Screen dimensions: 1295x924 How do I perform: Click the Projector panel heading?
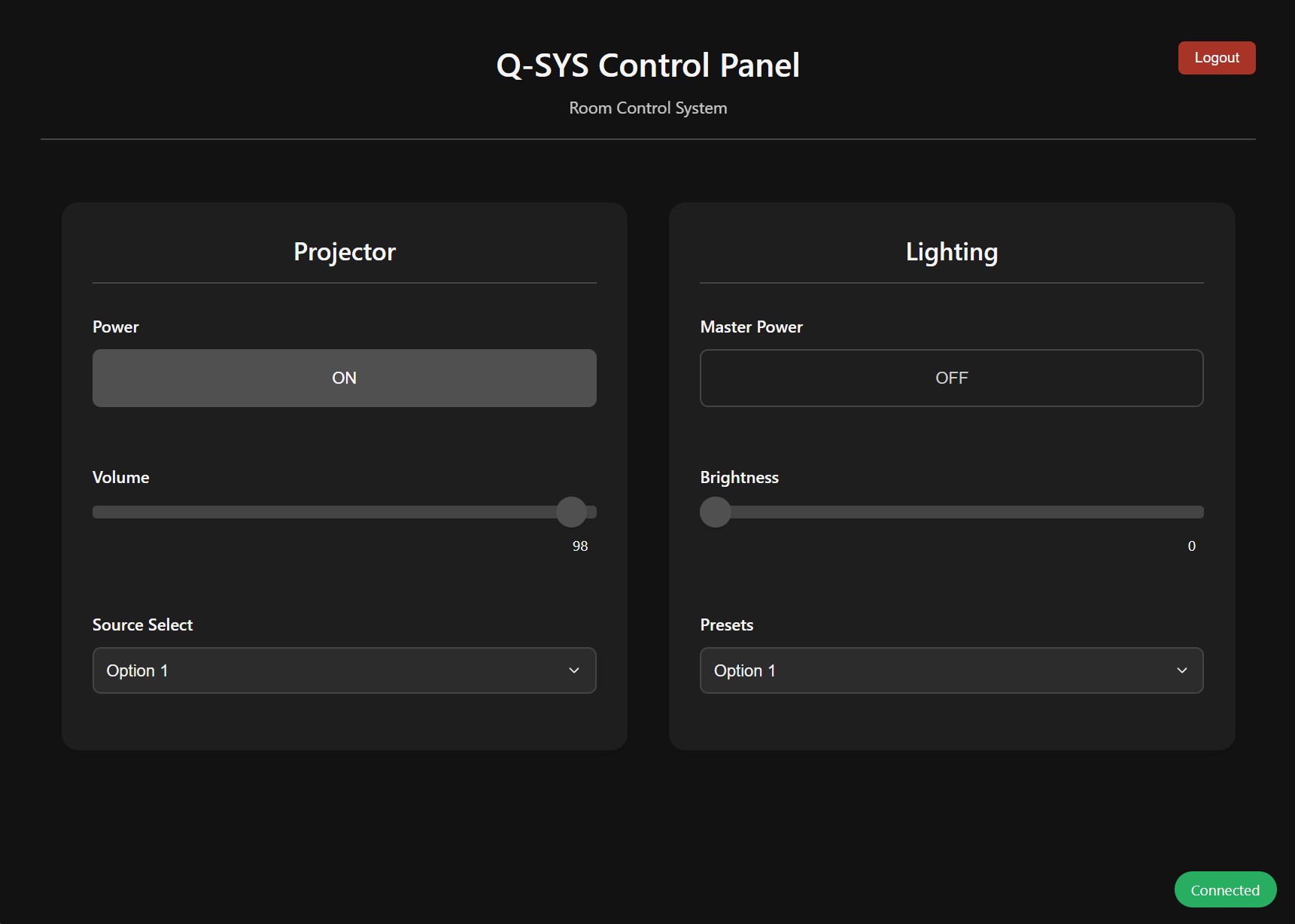point(344,251)
